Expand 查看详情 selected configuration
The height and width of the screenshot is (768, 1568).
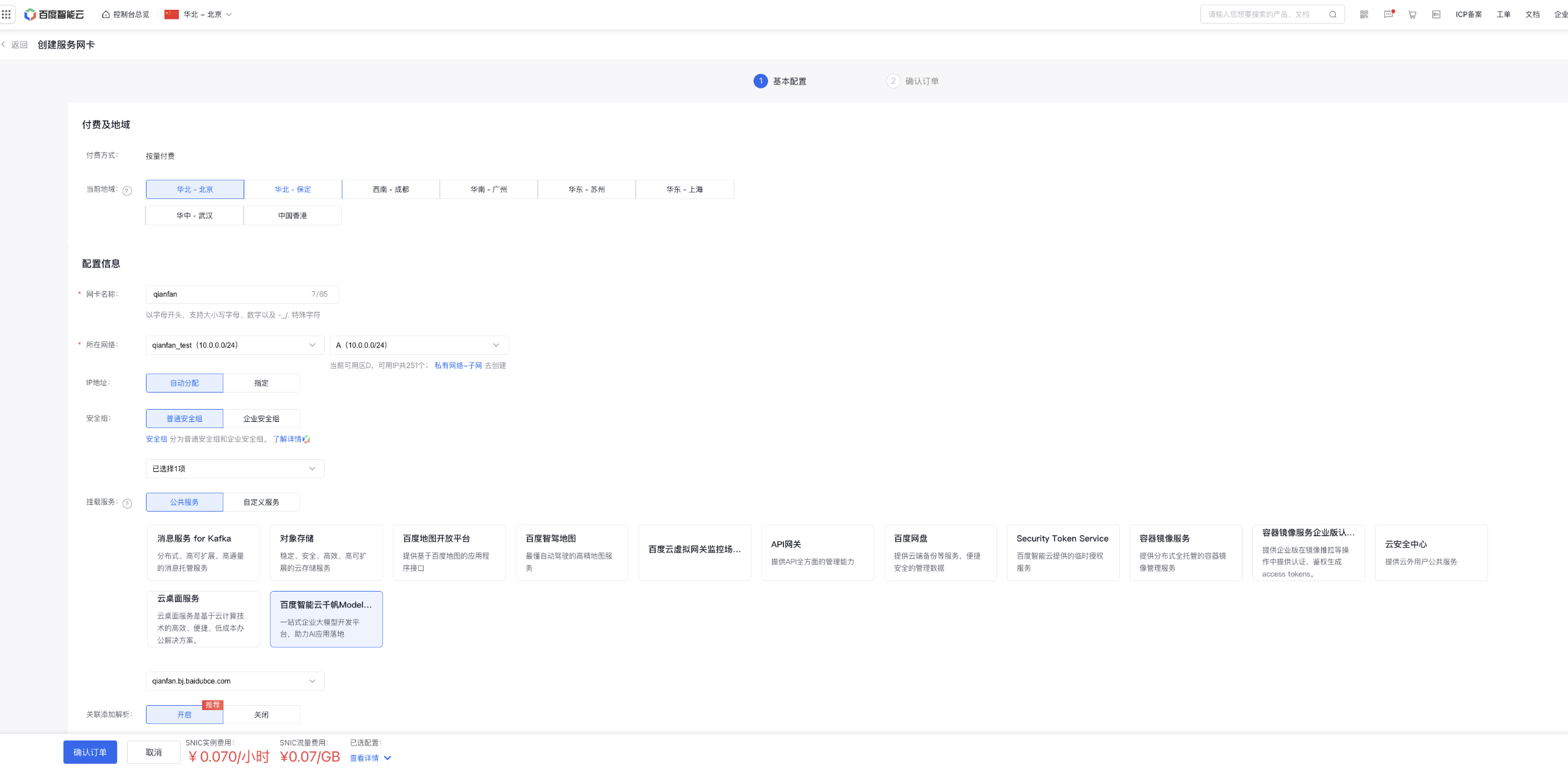tap(371, 758)
